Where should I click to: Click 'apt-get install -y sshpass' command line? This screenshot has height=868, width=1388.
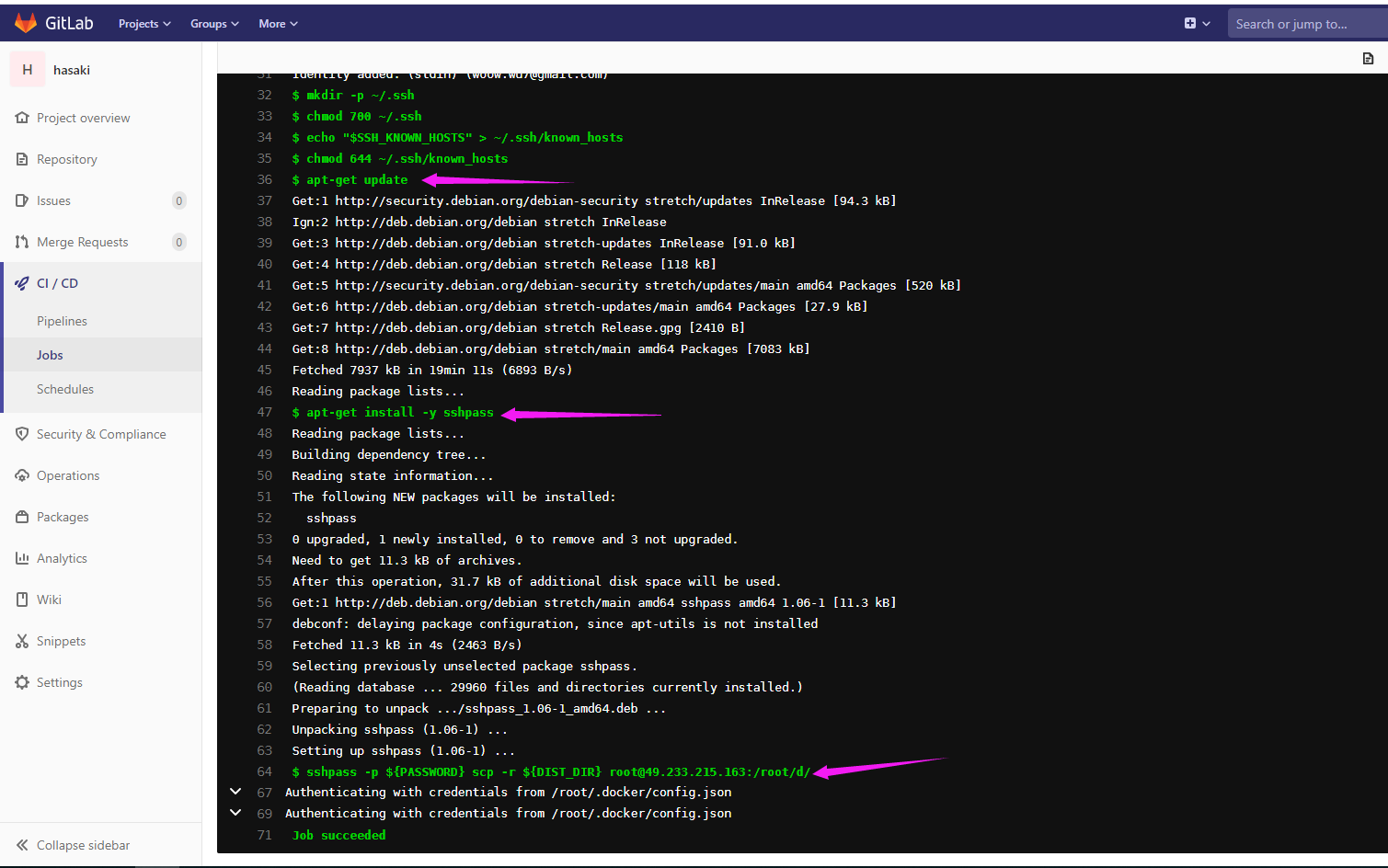pos(393,412)
